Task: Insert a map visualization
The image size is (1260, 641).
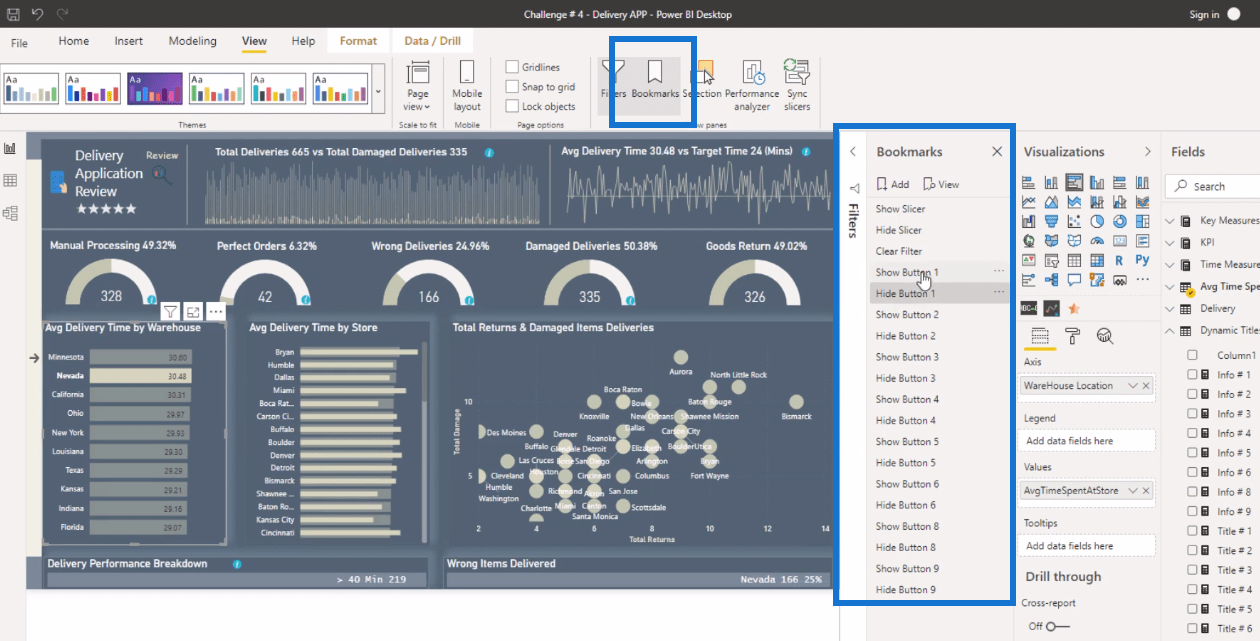Action: point(1028,240)
